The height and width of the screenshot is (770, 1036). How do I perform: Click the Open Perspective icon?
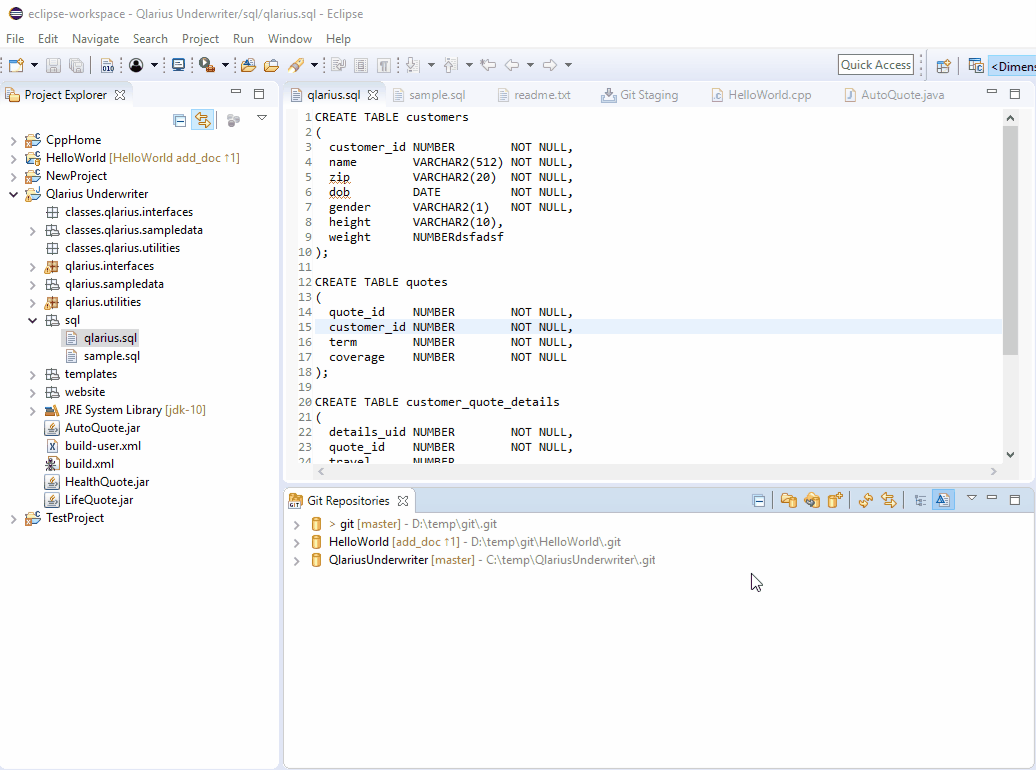point(943,66)
